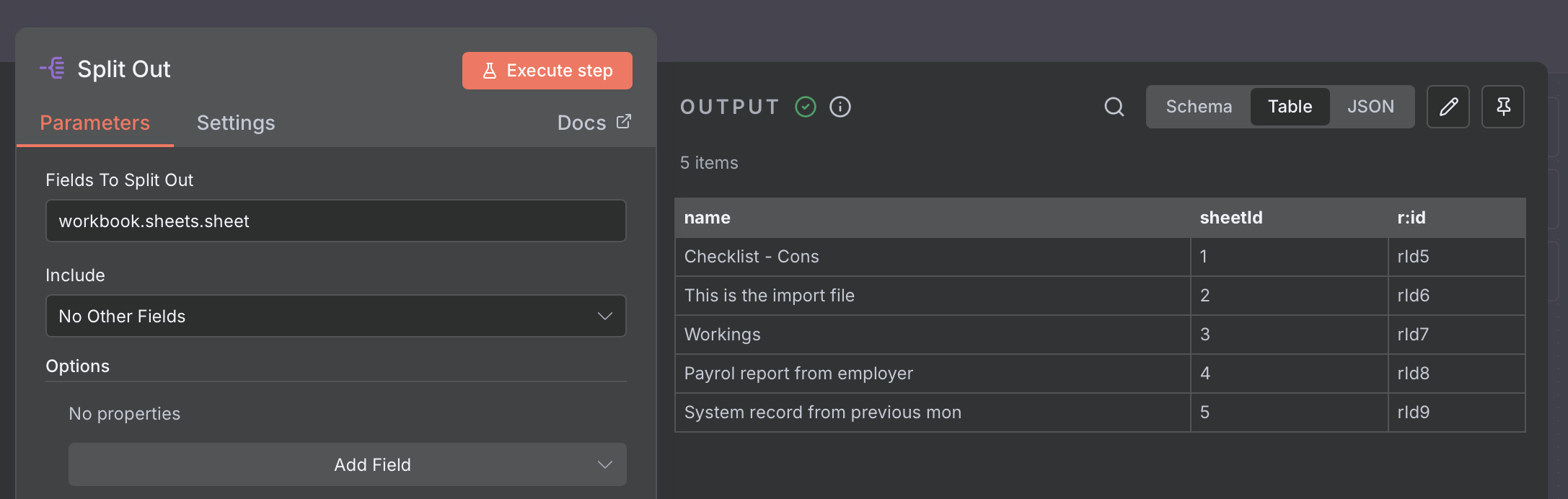Open the Parameters tab
This screenshot has height=499, width=1568.
click(x=94, y=123)
